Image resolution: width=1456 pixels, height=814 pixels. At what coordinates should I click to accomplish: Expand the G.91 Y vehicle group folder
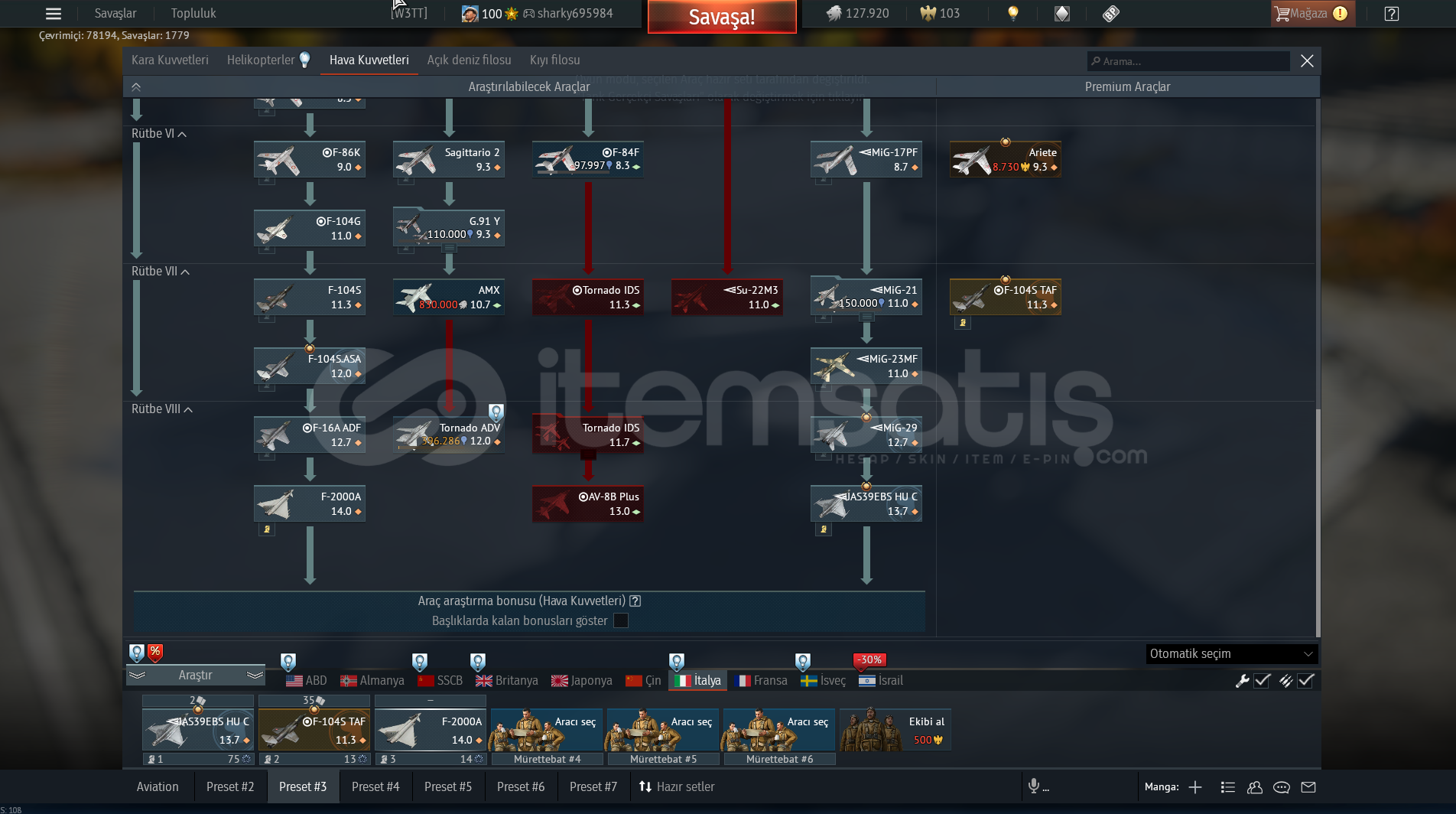pos(450,249)
